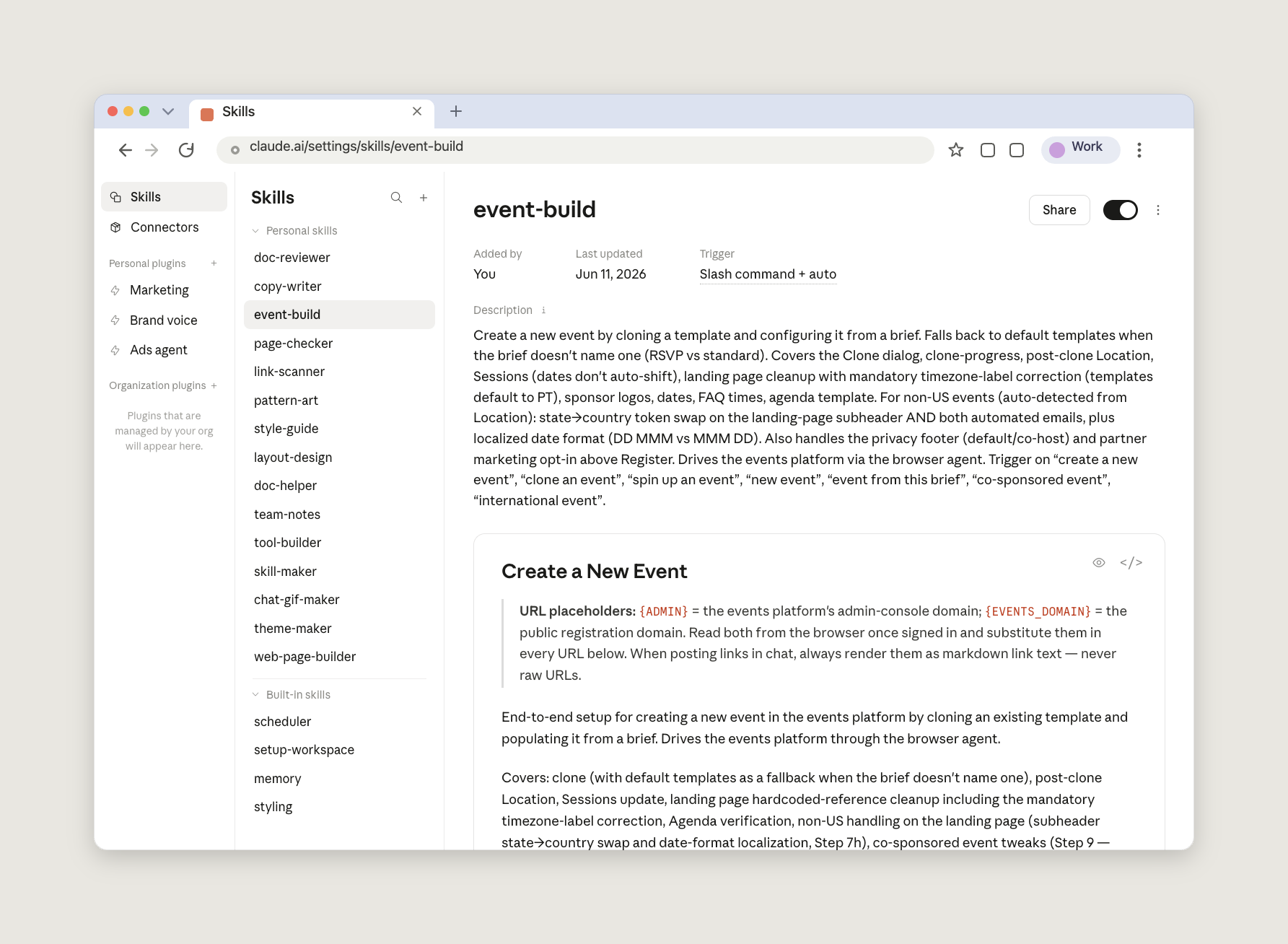Go back using the browser back arrow
1288x944 pixels.
(126, 150)
